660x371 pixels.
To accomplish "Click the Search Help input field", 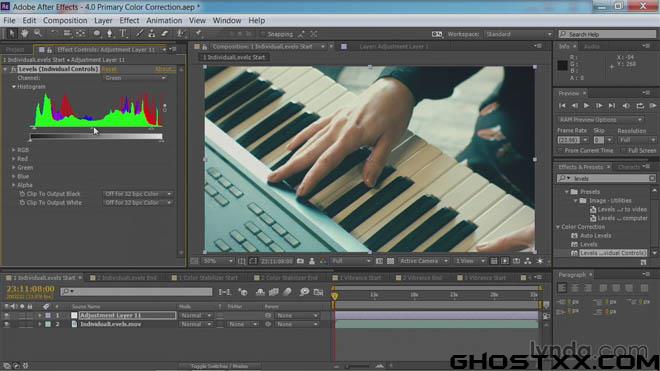I will [607, 34].
